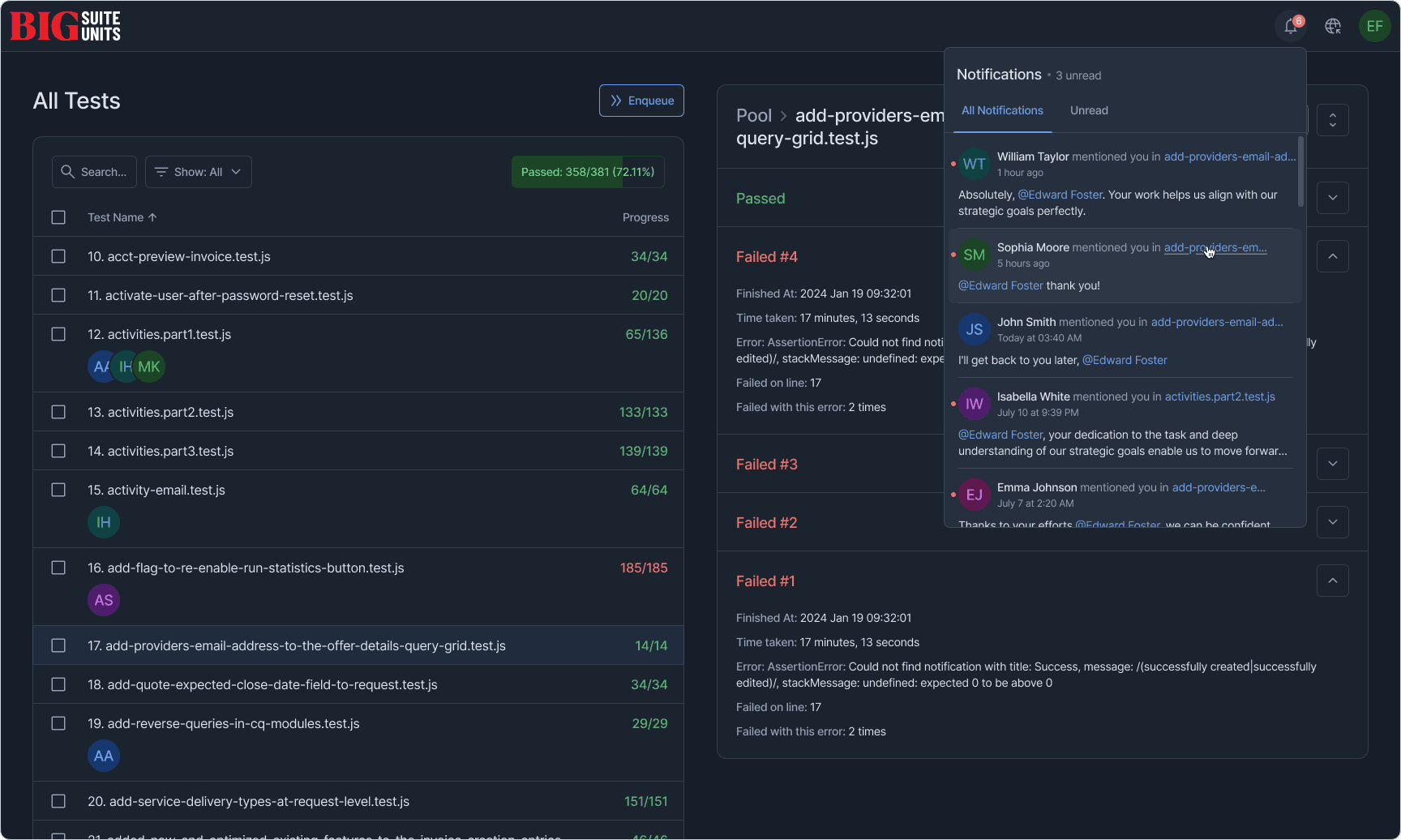Check the box for activity-email.test.js
Viewport: 1401px width, 840px height.
tap(58, 490)
